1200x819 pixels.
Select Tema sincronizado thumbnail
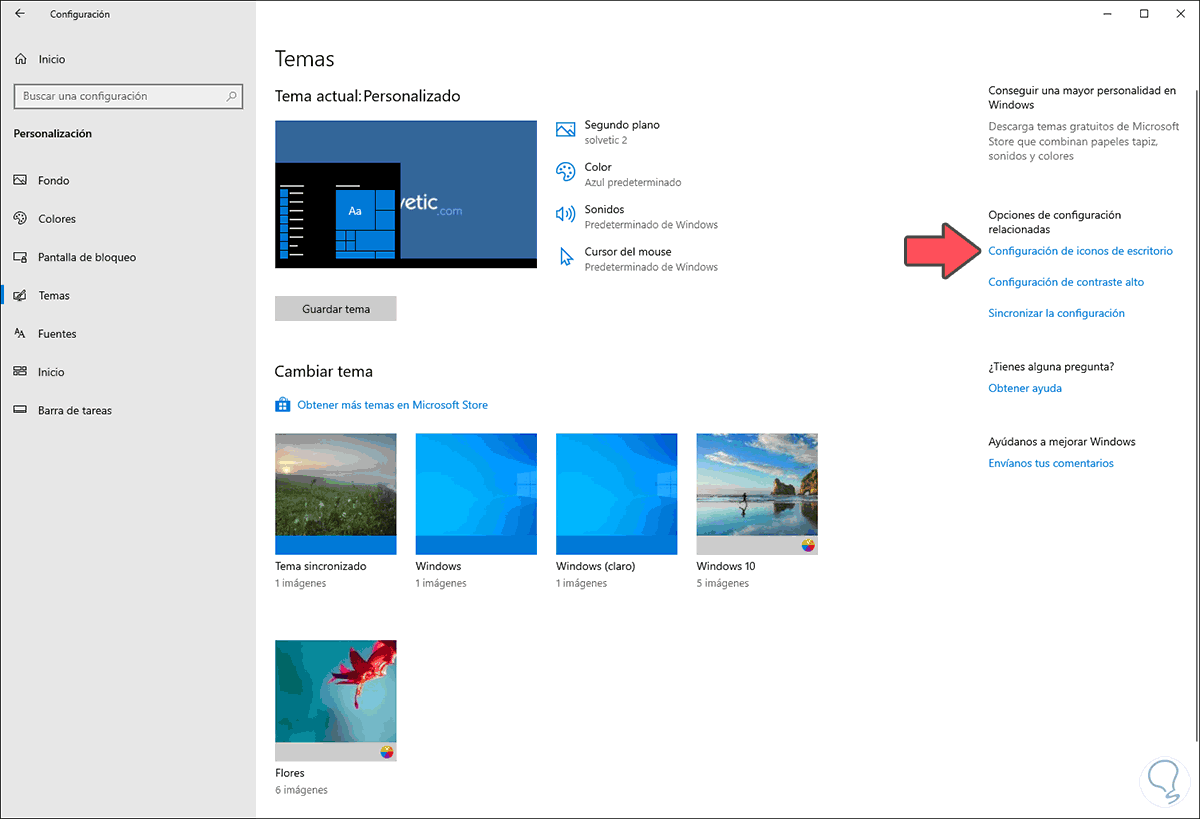[336, 494]
